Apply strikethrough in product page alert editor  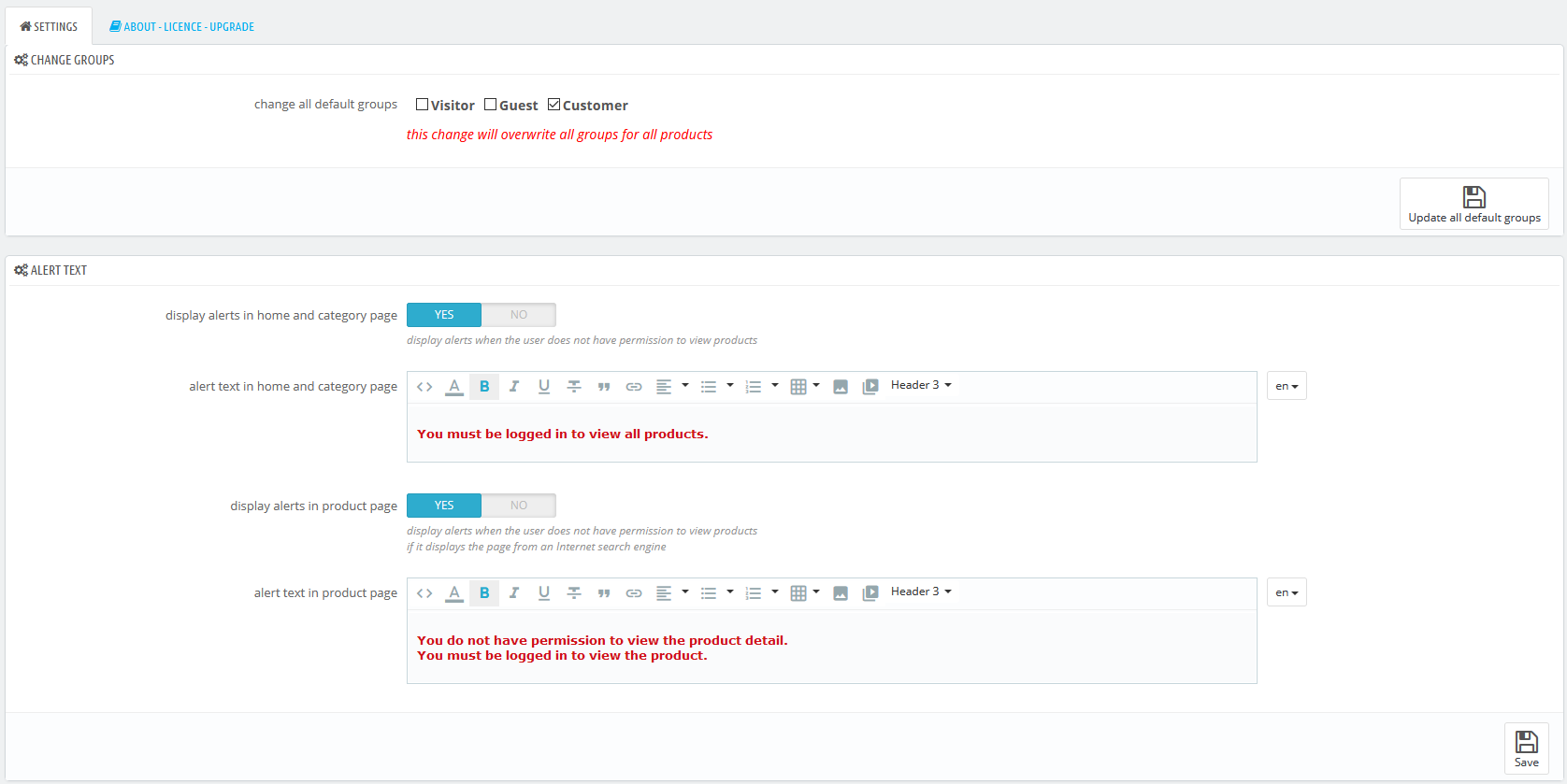[x=574, y=593]
